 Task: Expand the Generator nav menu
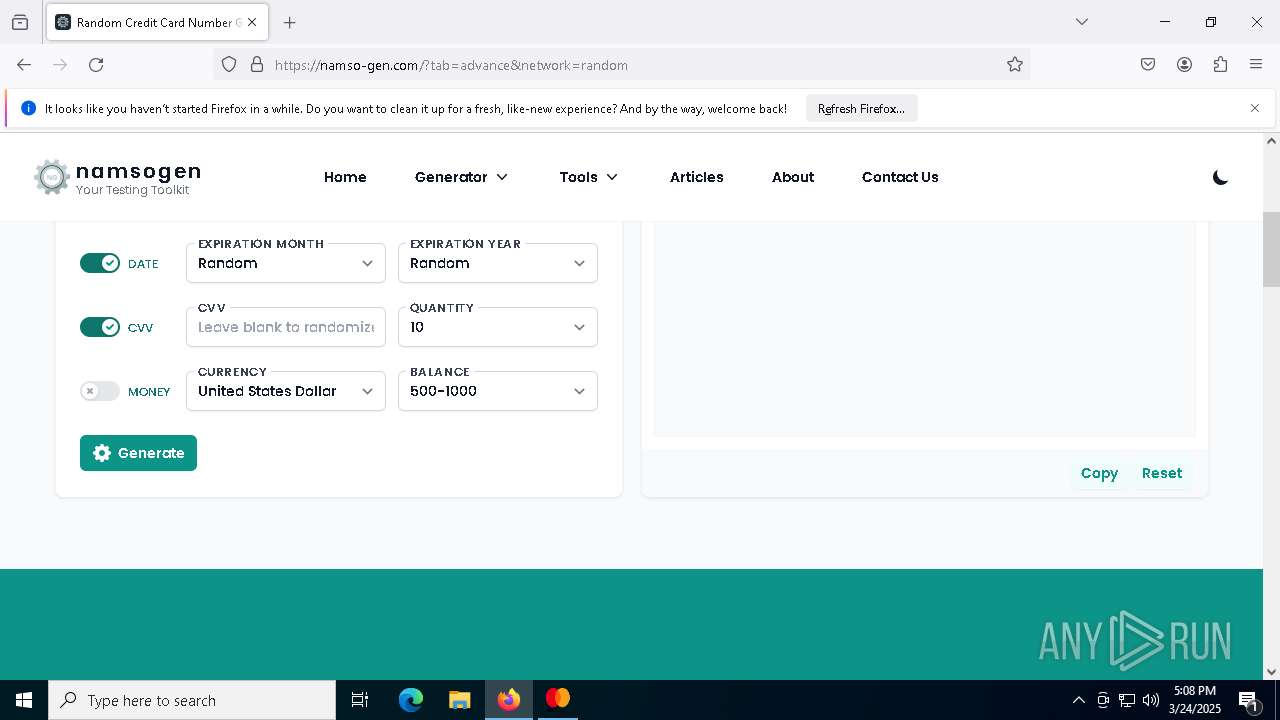coord(461,177)
